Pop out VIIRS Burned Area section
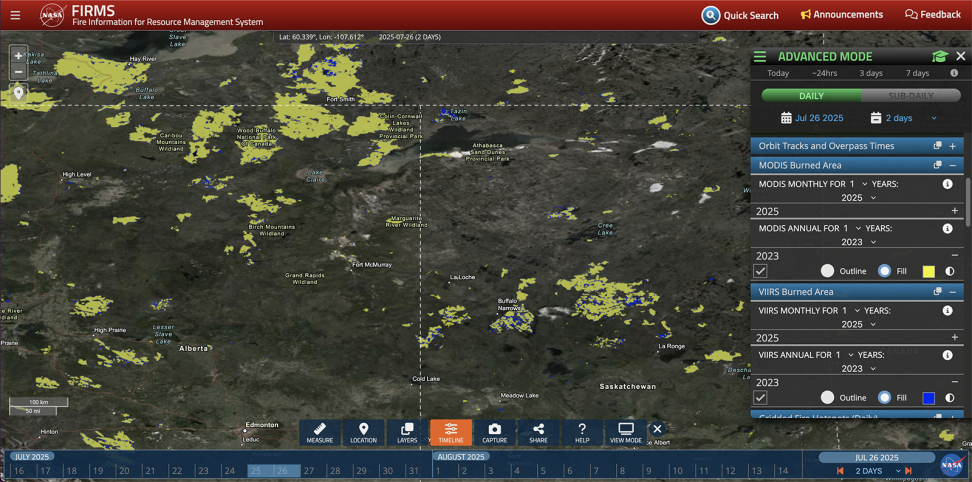 [x=938, y=291]
